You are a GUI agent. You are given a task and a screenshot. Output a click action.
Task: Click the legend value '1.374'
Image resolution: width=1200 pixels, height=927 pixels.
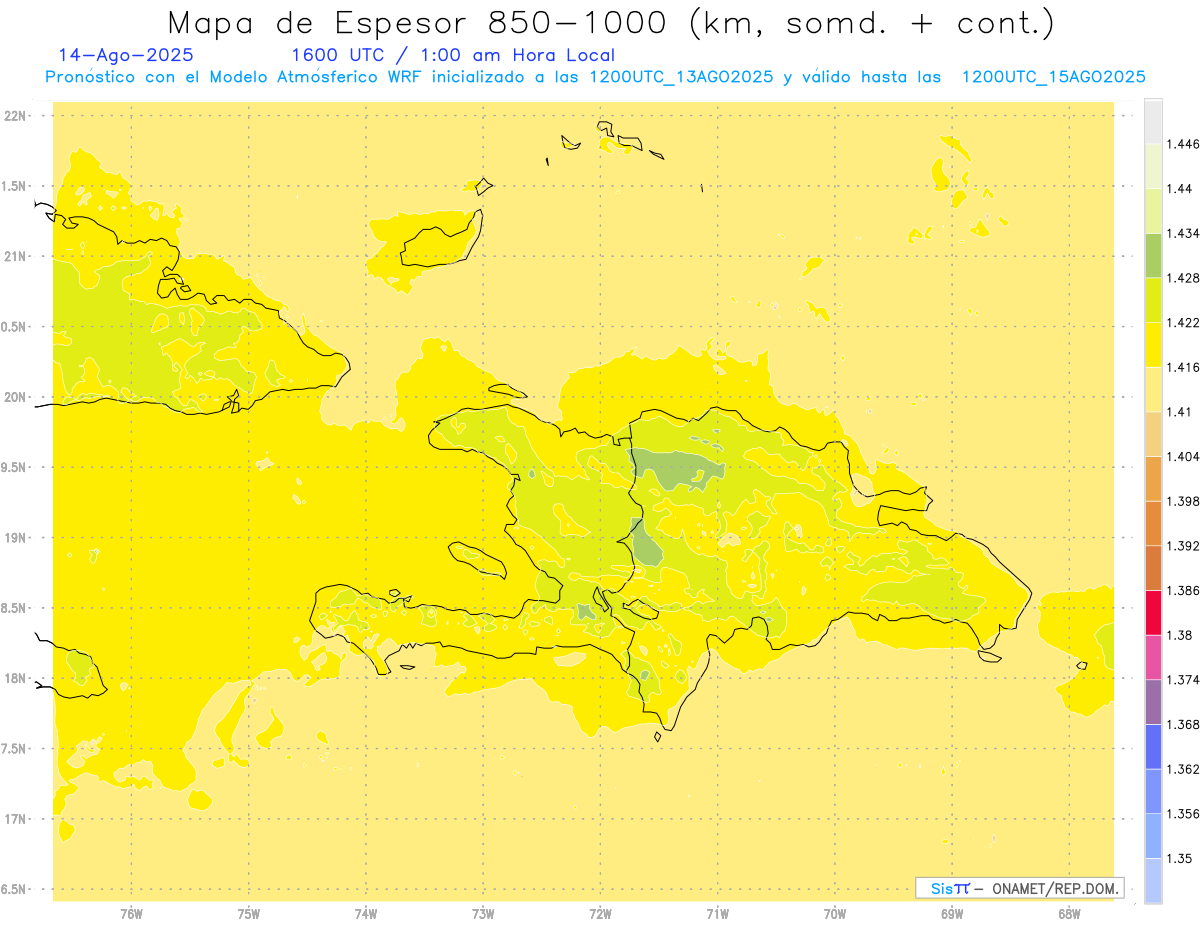[x=1183, y=680]
